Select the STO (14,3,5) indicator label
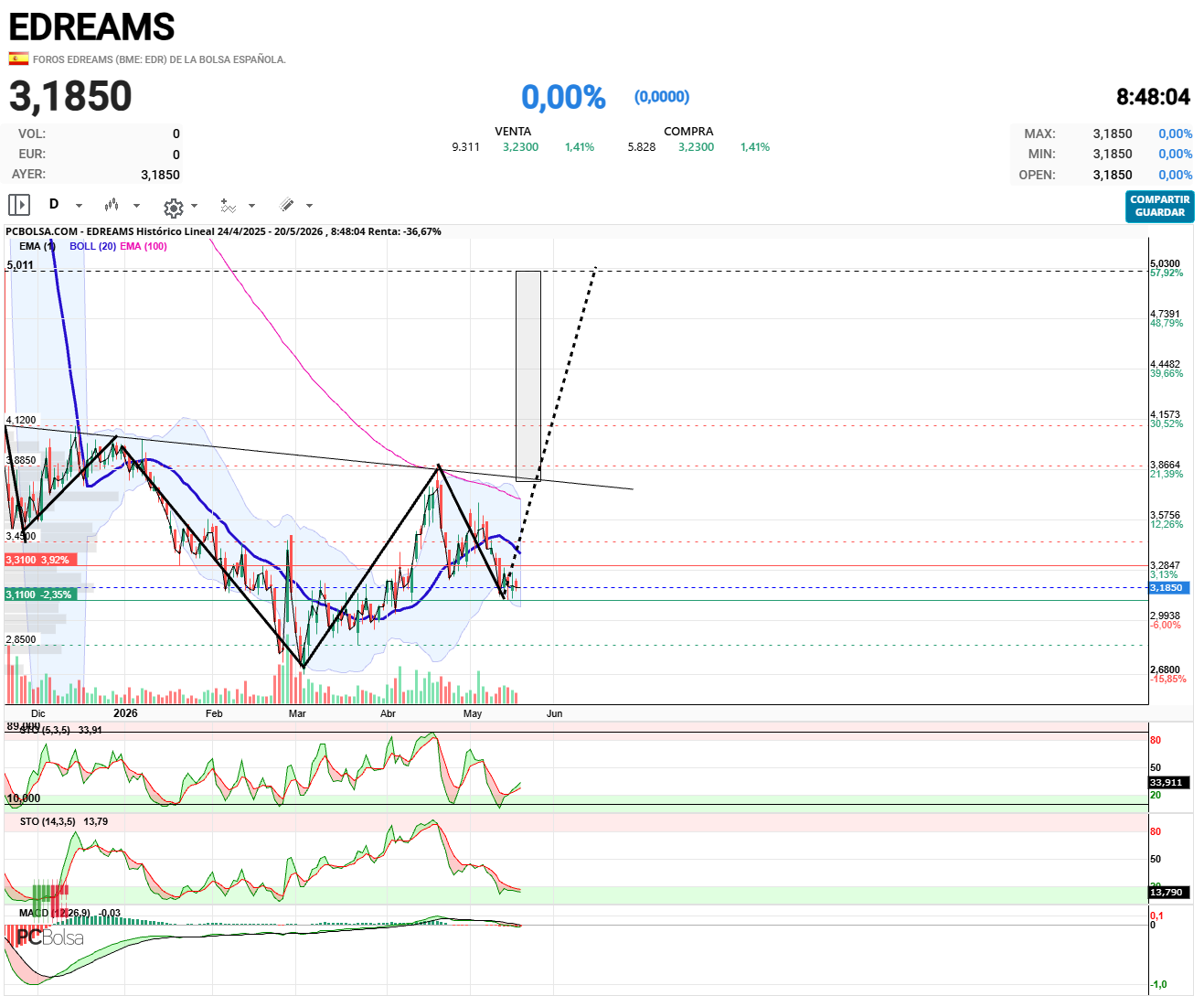The height and width of the screenshot is (996, 1204). 48,821
